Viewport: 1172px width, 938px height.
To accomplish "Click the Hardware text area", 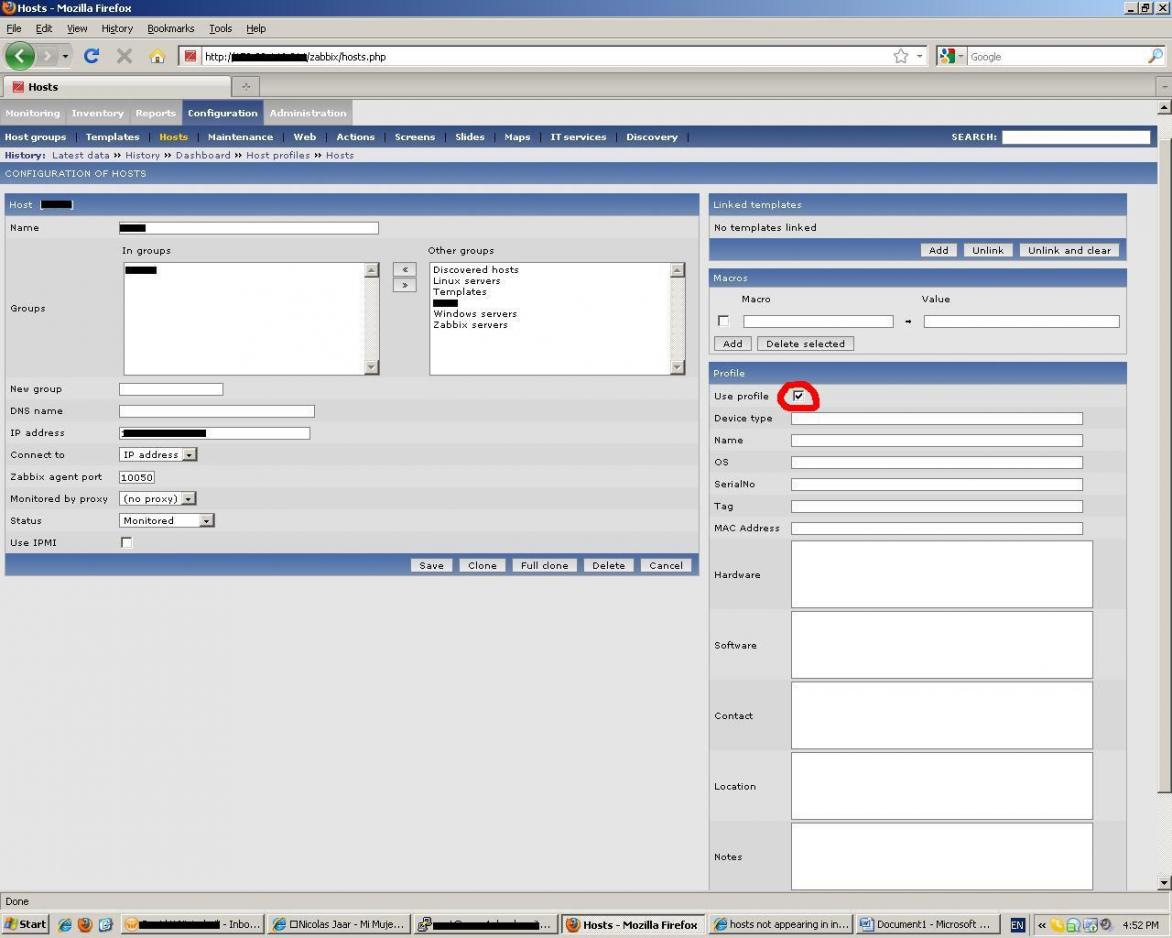I will point(942,574).
